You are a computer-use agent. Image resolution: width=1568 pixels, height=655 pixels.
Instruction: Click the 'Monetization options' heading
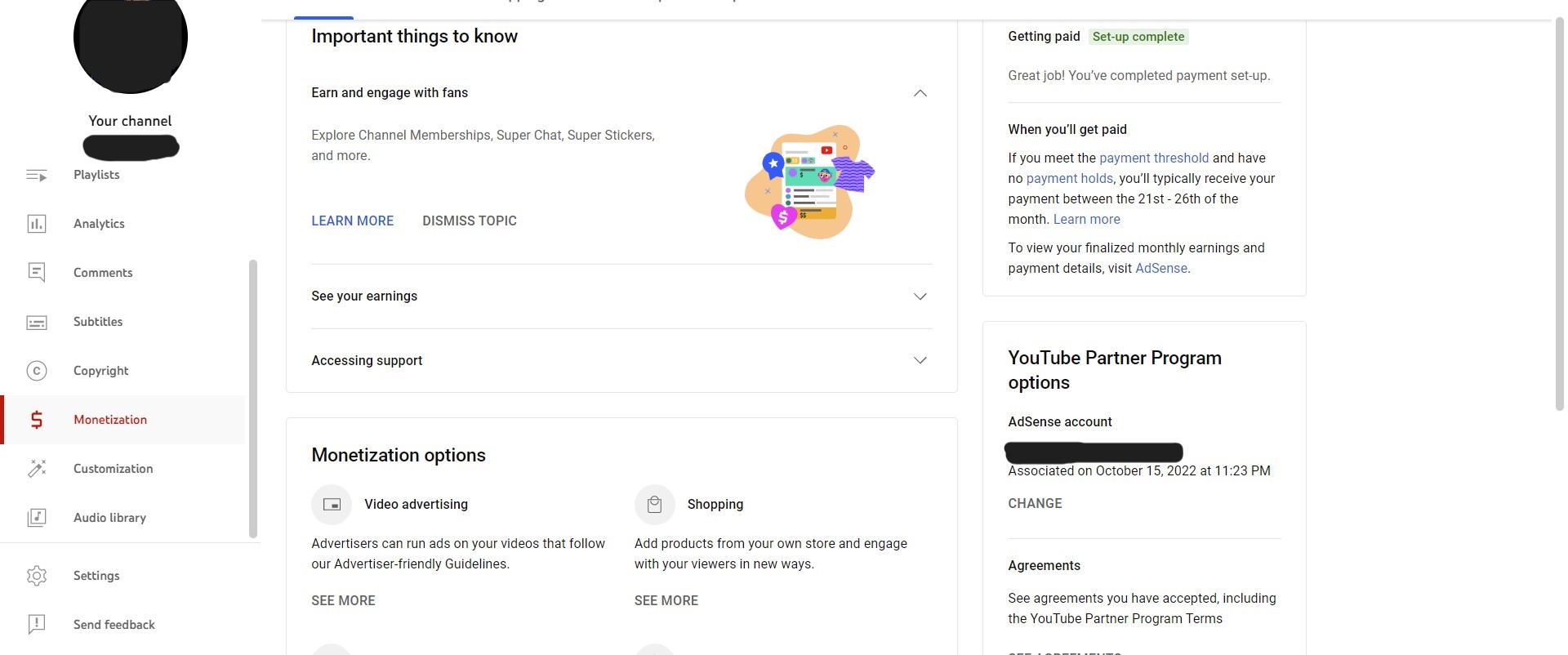[399, 456]
